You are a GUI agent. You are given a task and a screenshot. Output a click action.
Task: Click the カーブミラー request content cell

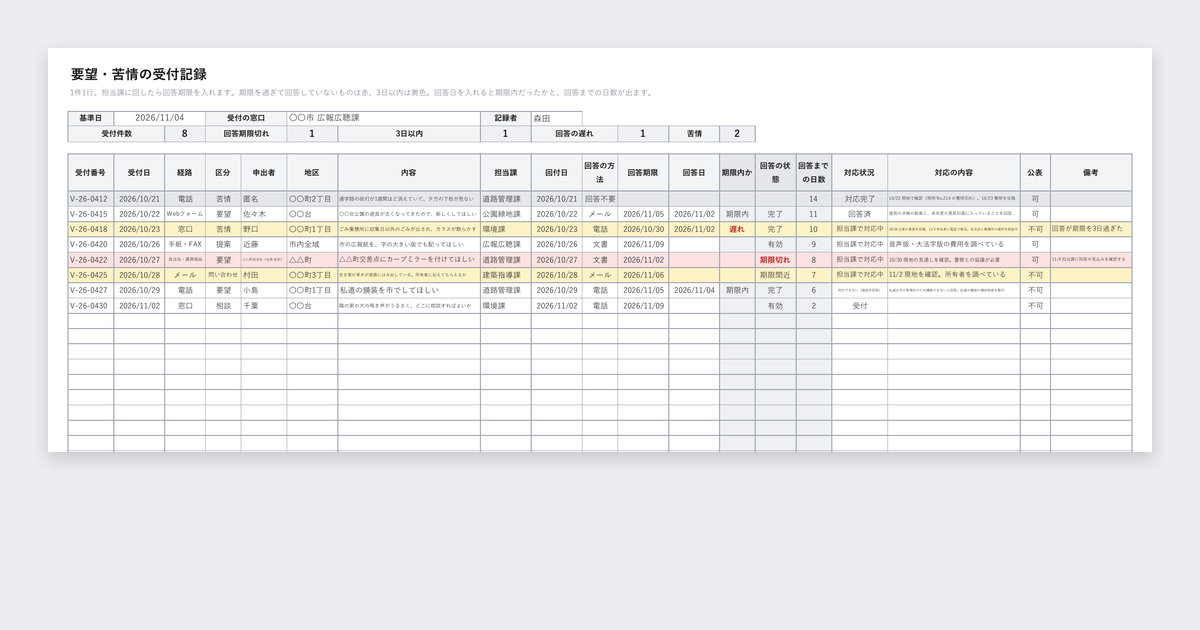(408, 259)
